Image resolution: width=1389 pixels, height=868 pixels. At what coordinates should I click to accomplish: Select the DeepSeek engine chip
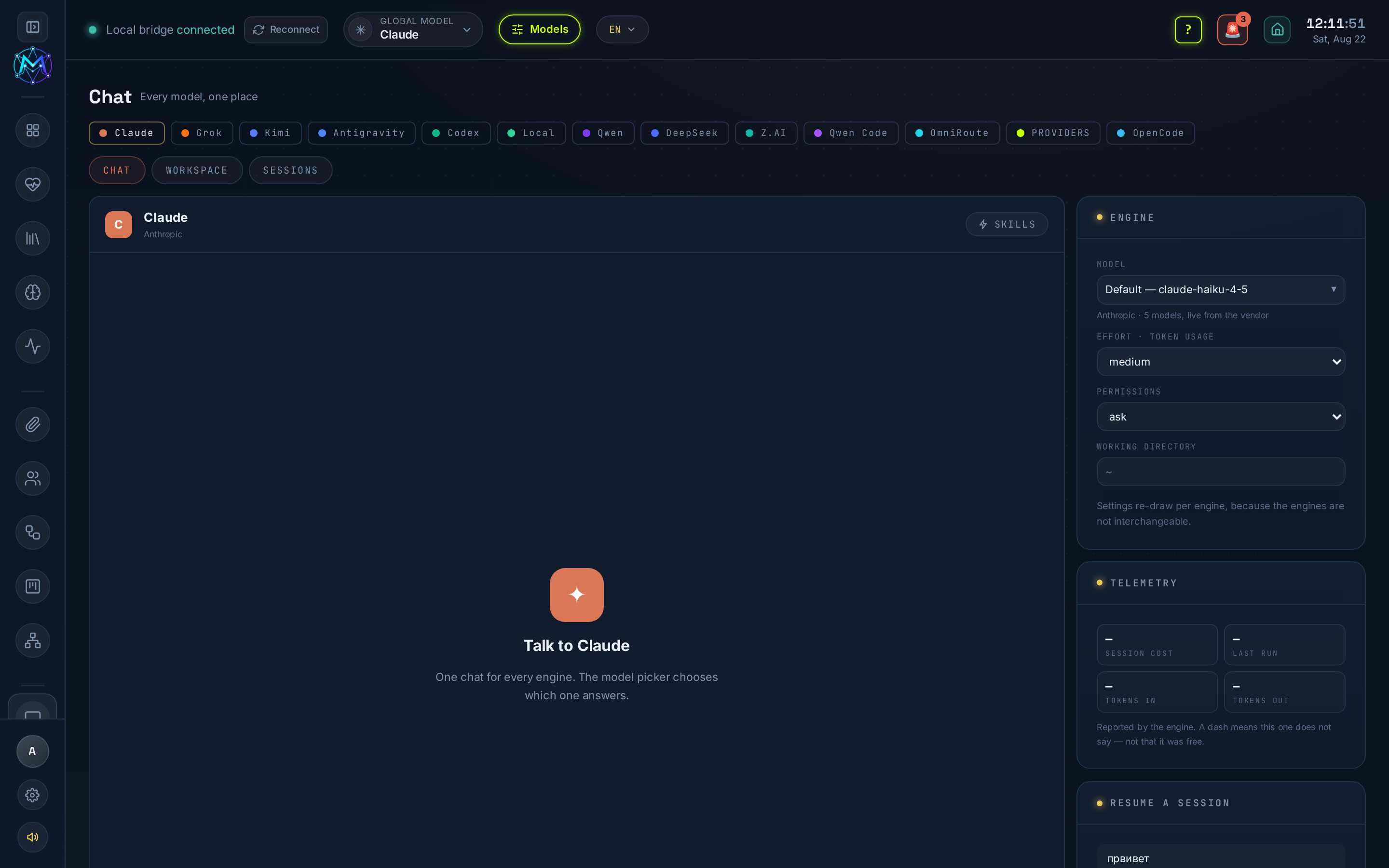pos(685,133)
